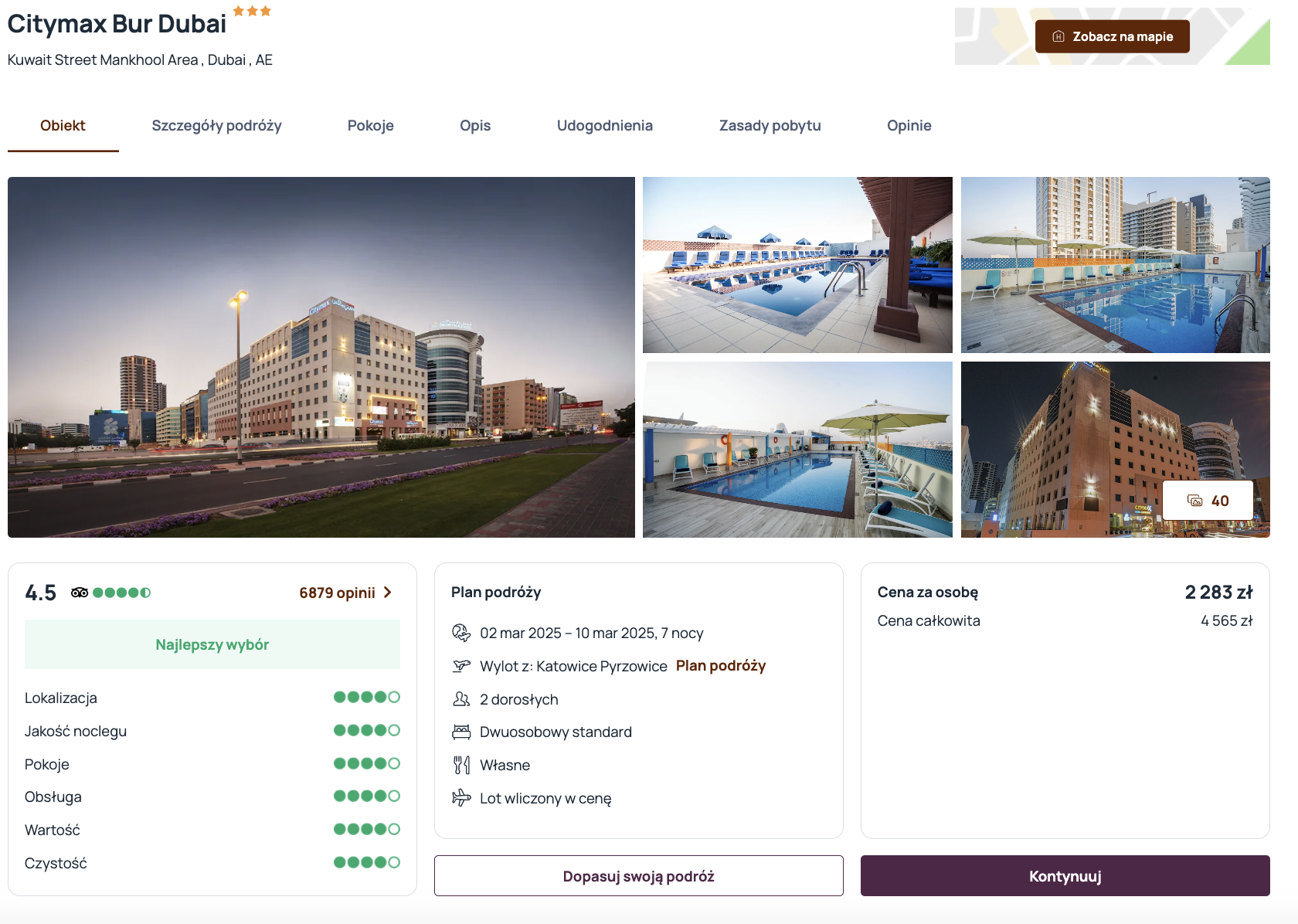Screen dimensions: 1298x924
Task: Click the Cena za osobę label
Action: click(x=928, y=592)
